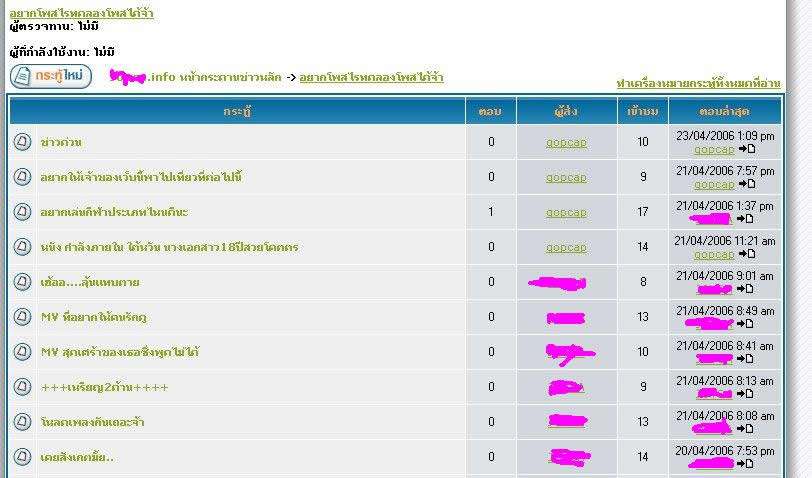The height and width of the screenshot is (478, 812).
Task: Click the topic icon beside ข่าวด่วน
Action: (x=22, y=142)
